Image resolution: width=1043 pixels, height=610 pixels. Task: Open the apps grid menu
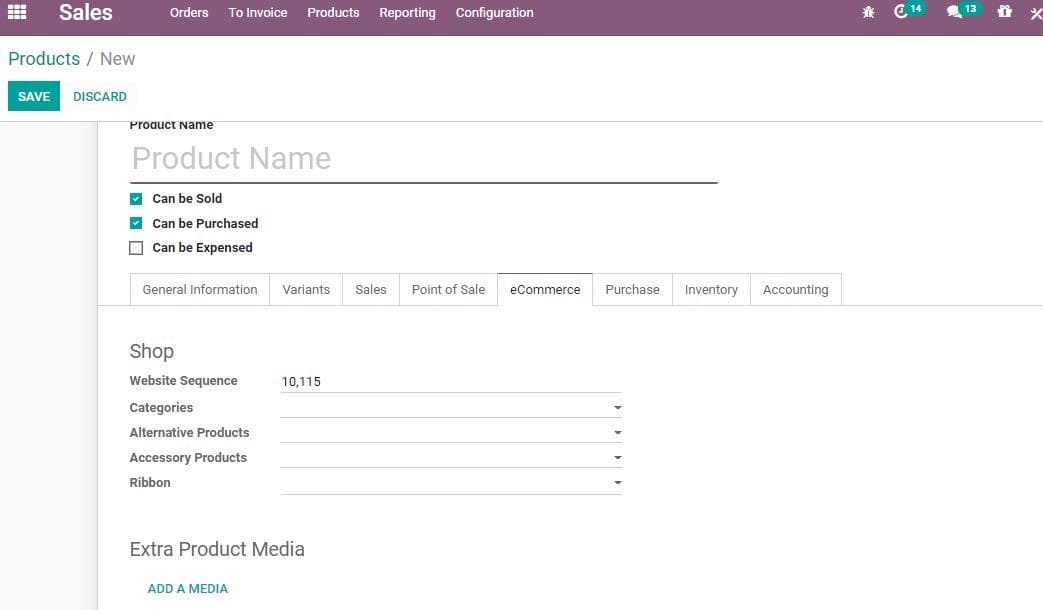click(16, 12)
